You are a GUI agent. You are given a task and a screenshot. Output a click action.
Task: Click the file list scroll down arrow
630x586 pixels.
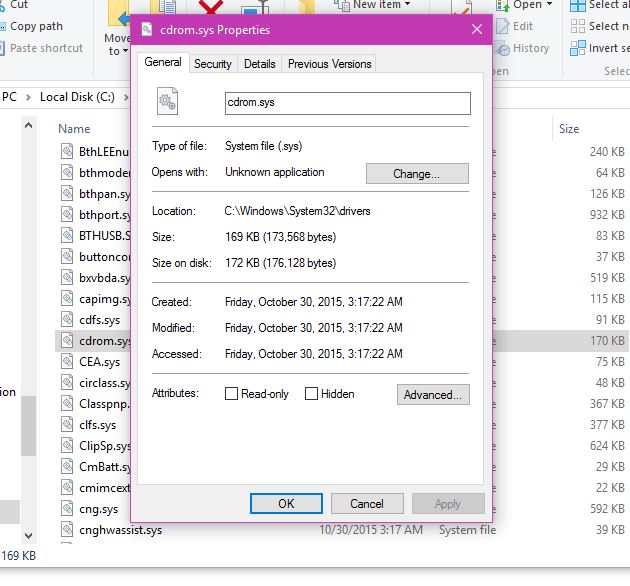tap(29, 536)
